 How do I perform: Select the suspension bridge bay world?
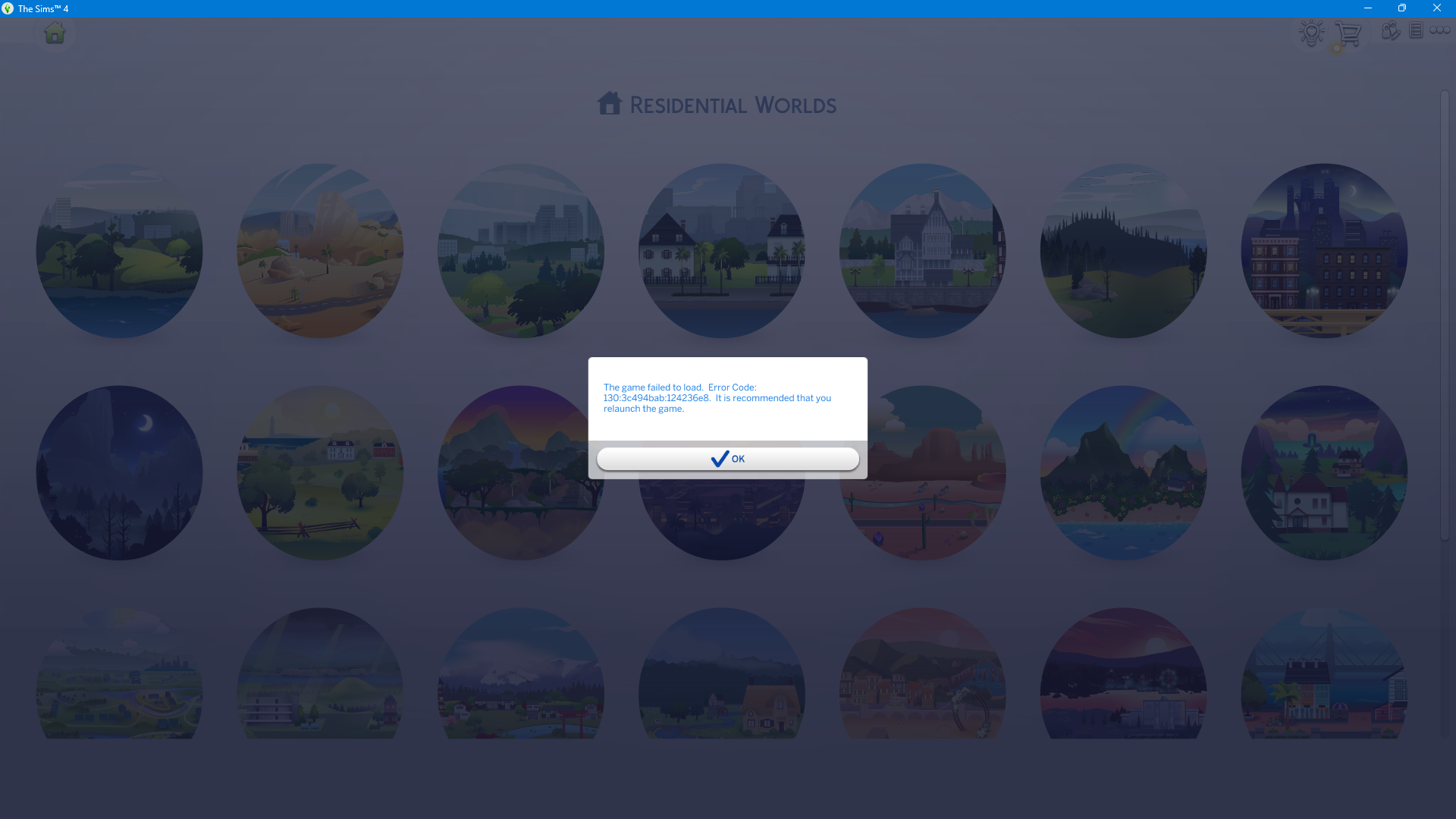[x=1324, y=673]
